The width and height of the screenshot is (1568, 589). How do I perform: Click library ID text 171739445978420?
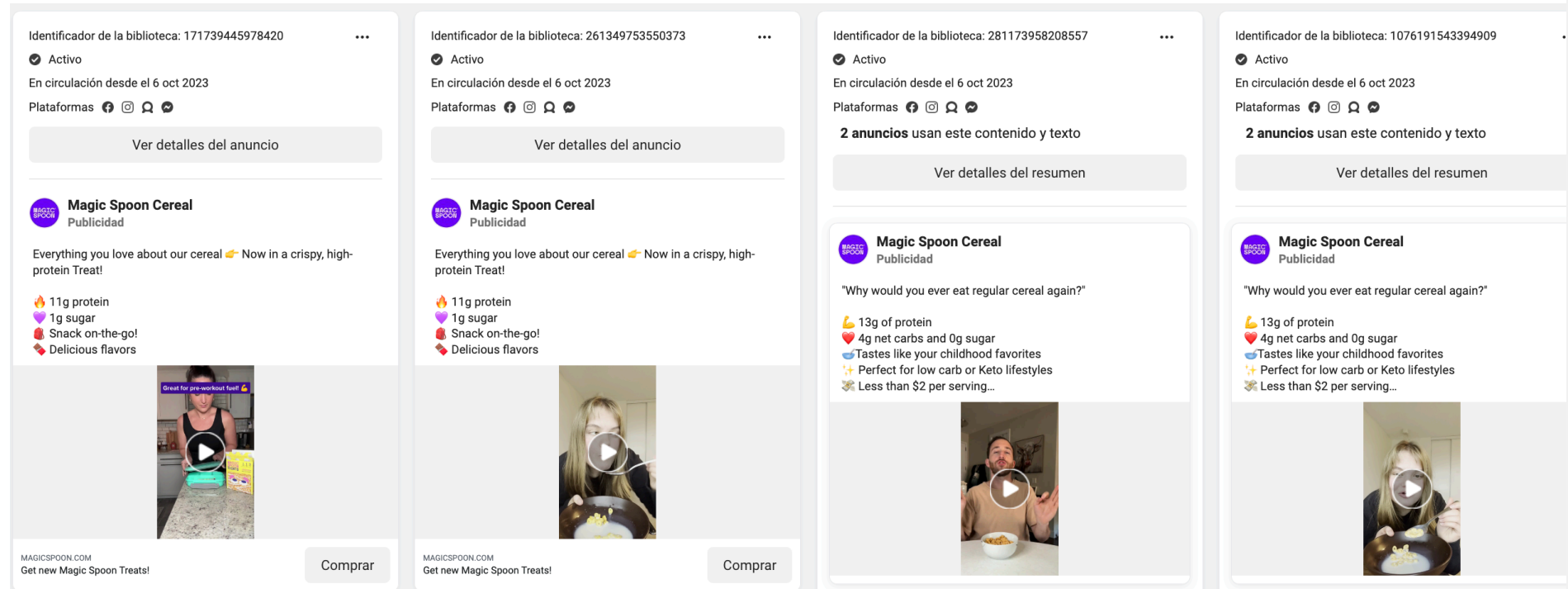(x=156, y=36)
